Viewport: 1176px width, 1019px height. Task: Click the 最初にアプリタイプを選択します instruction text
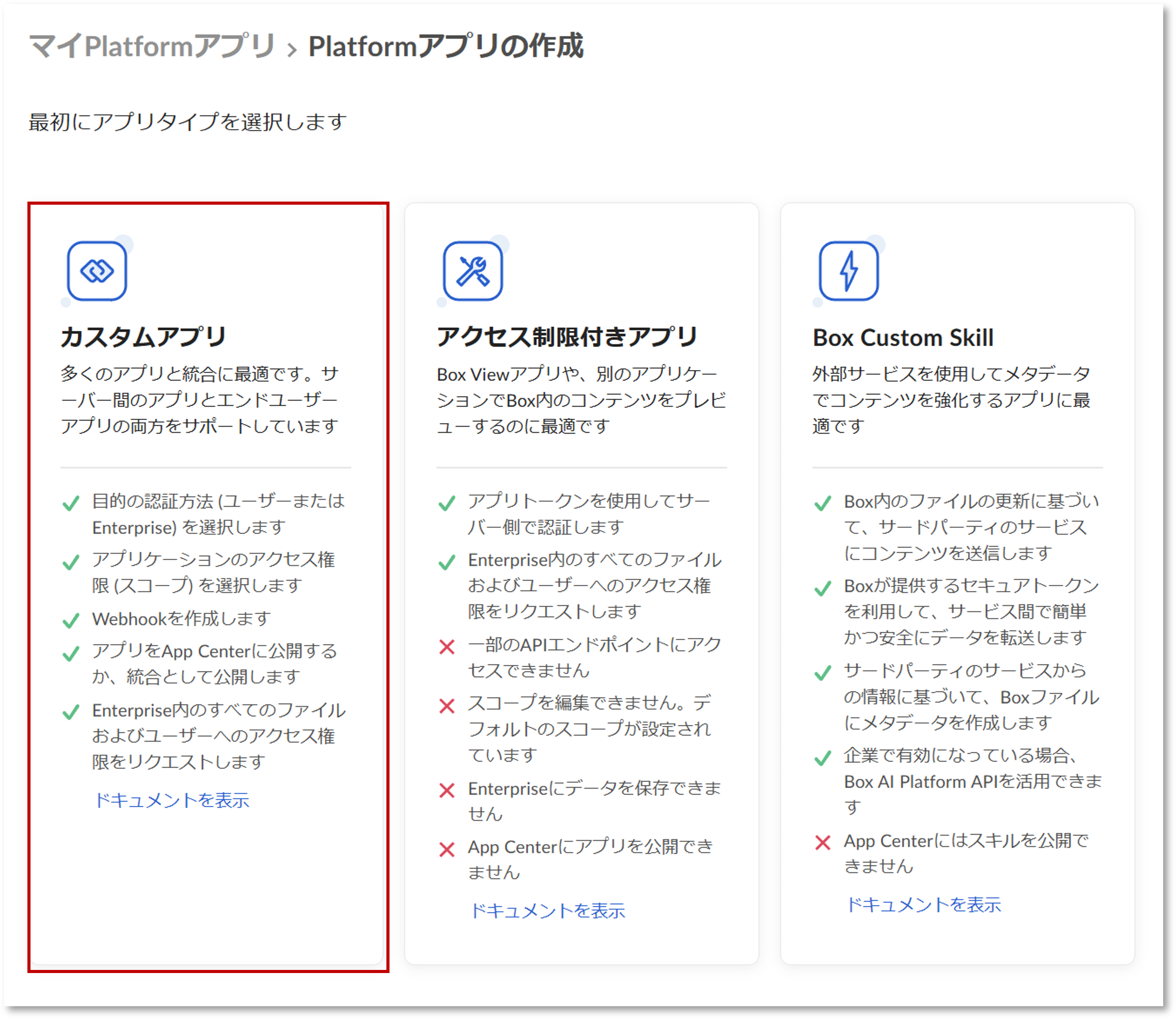click(x=187, y=122)
